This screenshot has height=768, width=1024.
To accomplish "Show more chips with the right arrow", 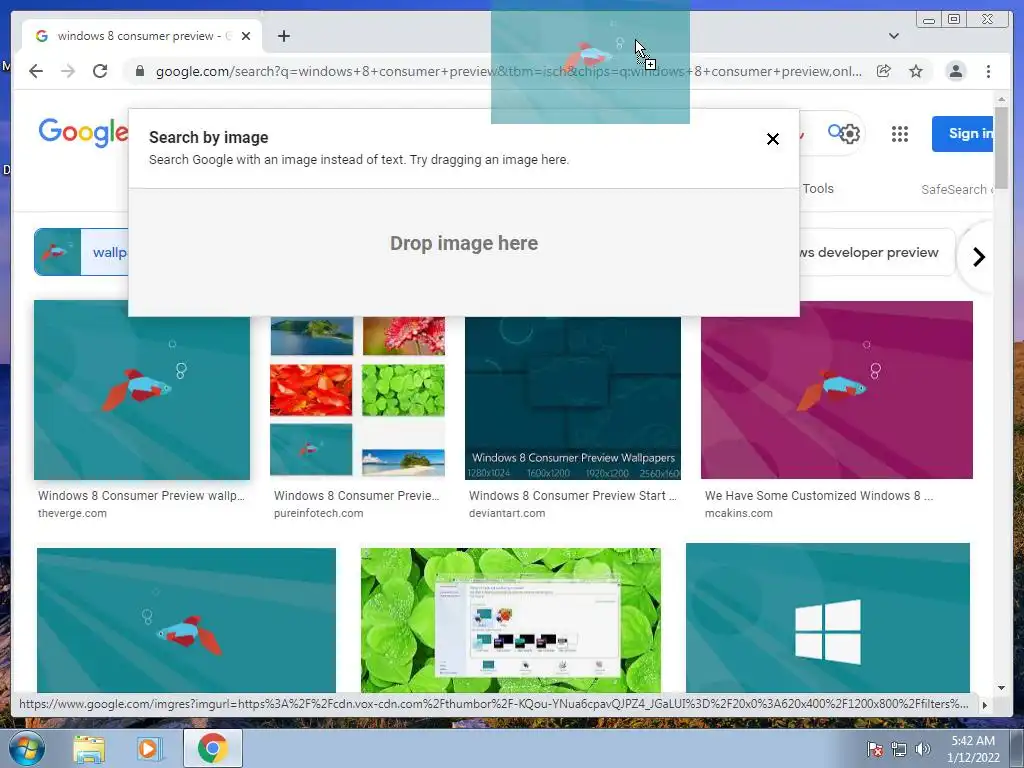I will pyautogui.click(x=978, y=257).
